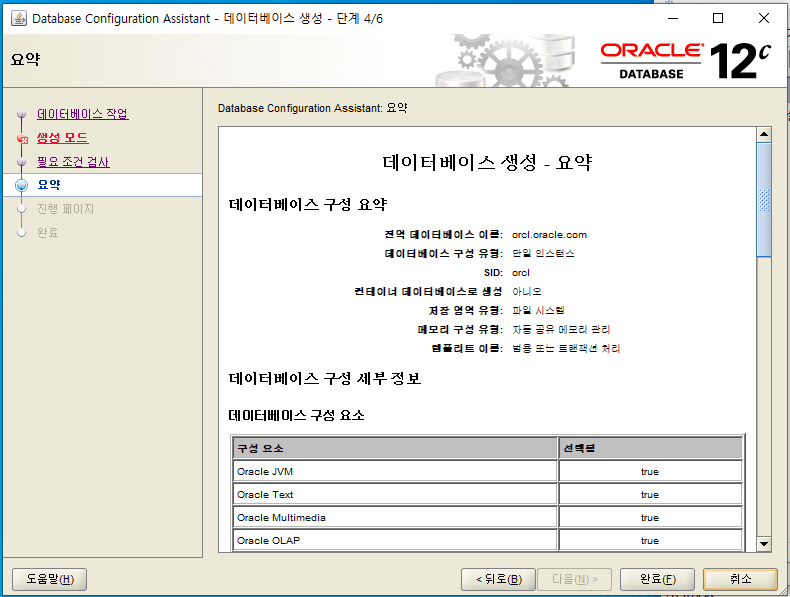
Task: Click the Oracle OLAP table cell
Action: point(395,540)
